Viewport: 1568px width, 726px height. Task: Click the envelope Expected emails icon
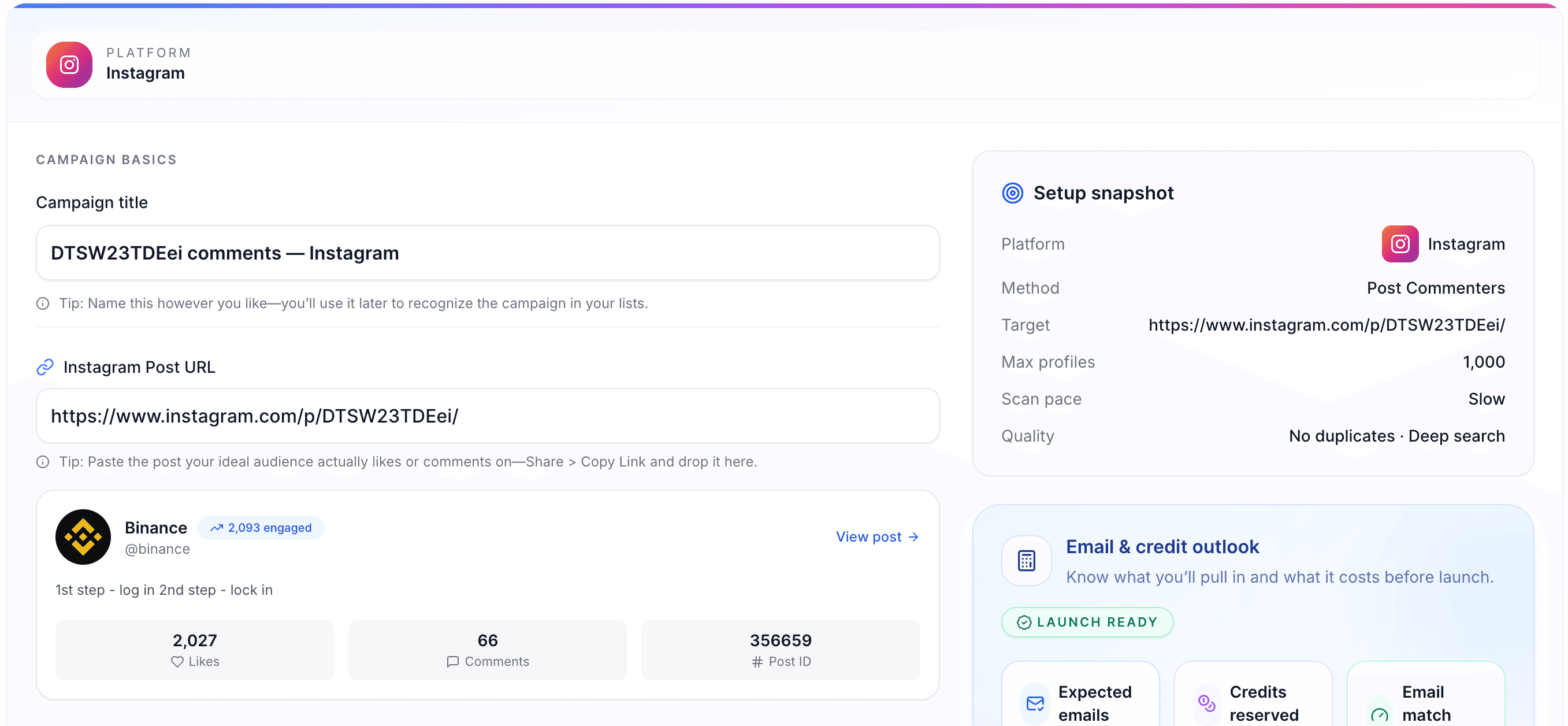click(1035, 703)
